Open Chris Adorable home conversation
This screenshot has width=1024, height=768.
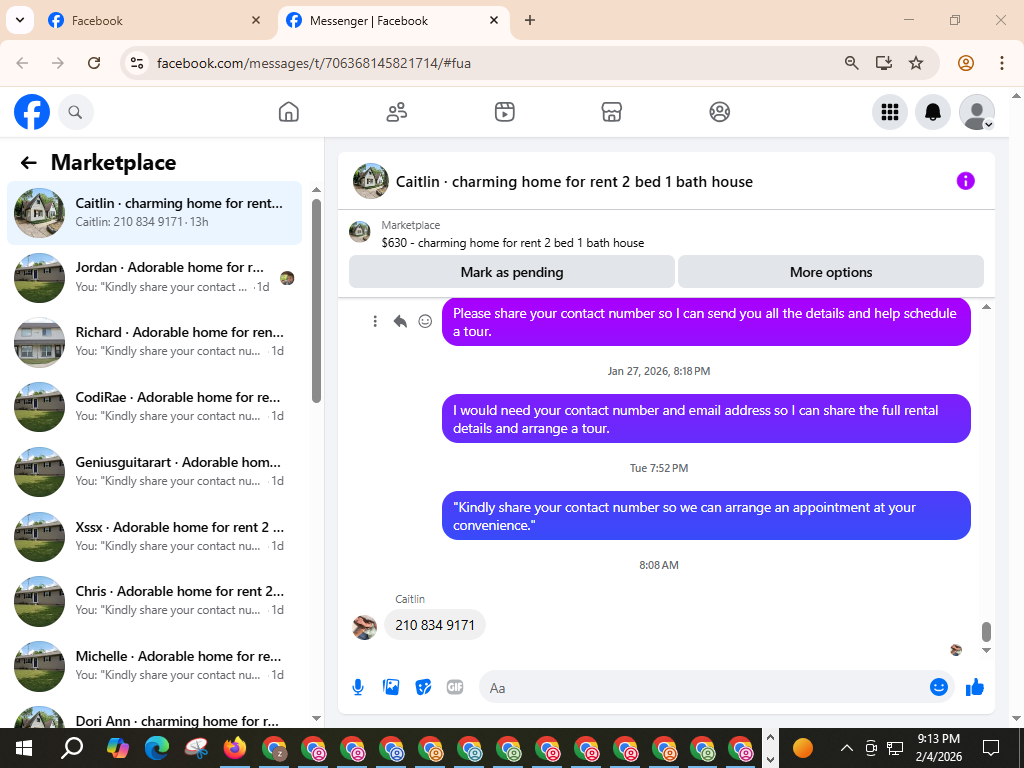point(155,601)
